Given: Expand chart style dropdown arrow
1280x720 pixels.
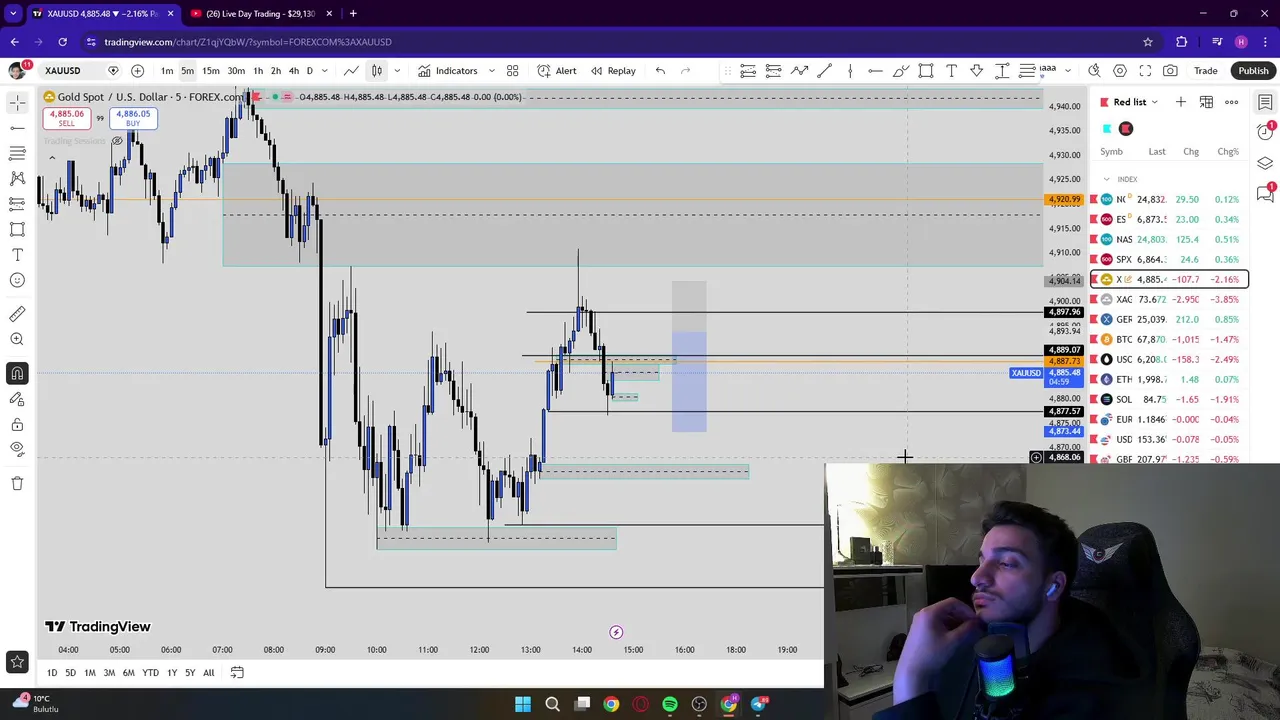Looking at the screenshot, I should [x=397, y=71].
